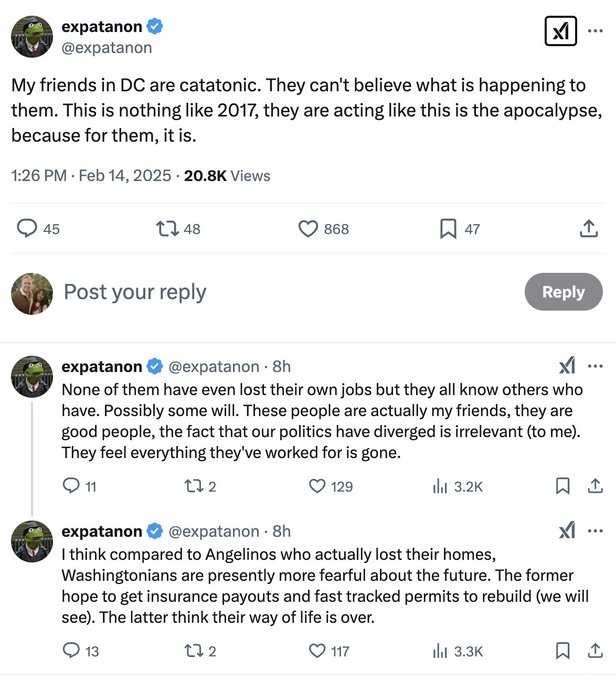The image size is (616, 680).
Task: Like the main post with 868 likes
Action: (x=309, y=229)
